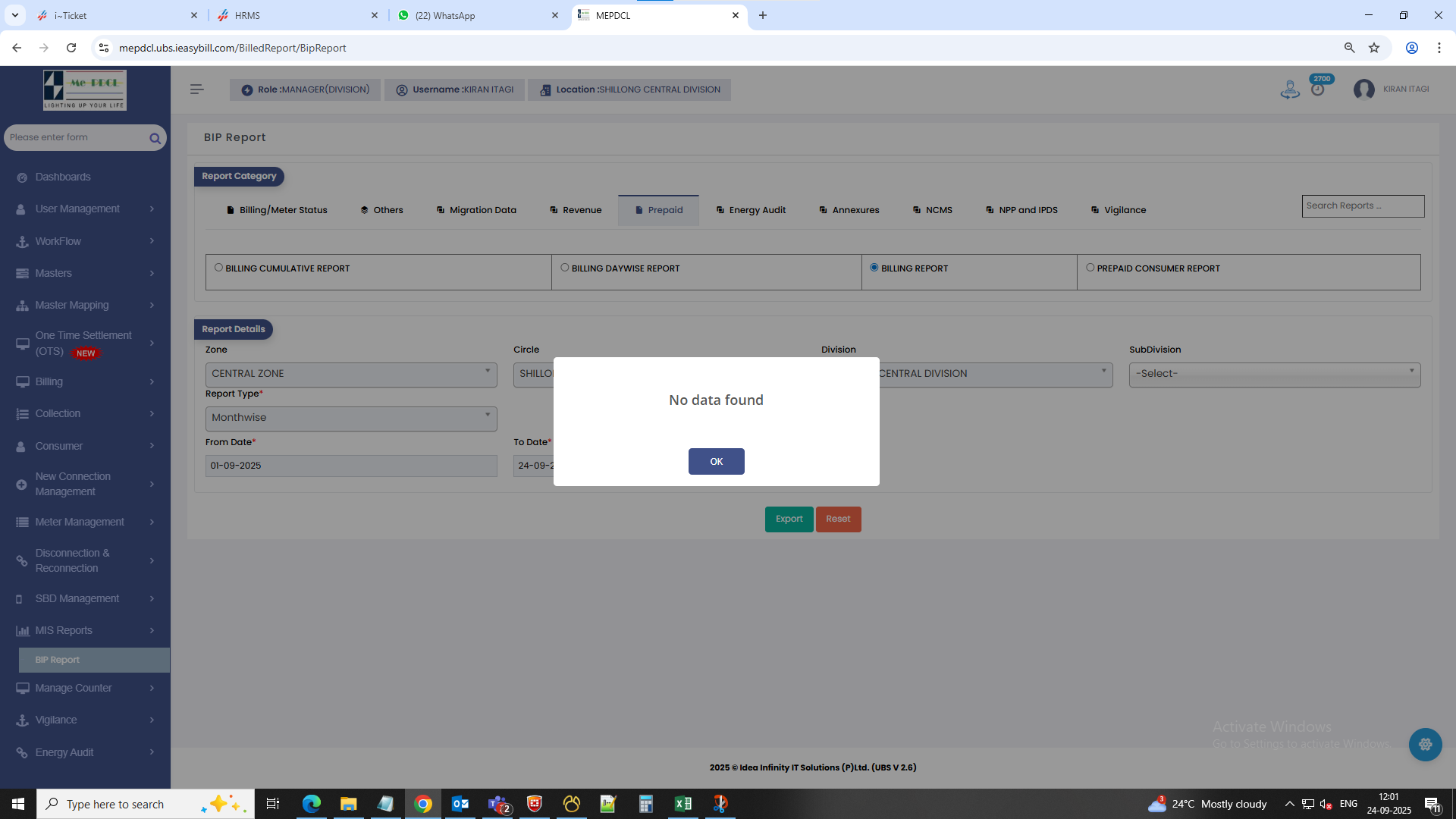Open the SubDivision dropdown

pyautogui.click(x=1274, y=374)
